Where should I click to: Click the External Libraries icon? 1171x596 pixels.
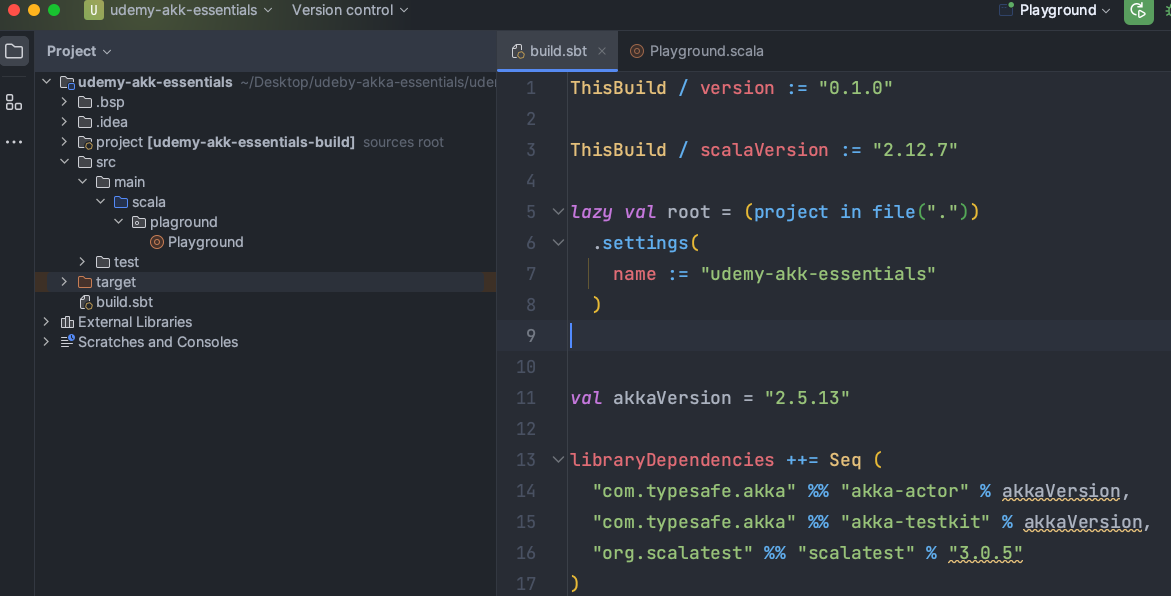(x=67, y=322)
